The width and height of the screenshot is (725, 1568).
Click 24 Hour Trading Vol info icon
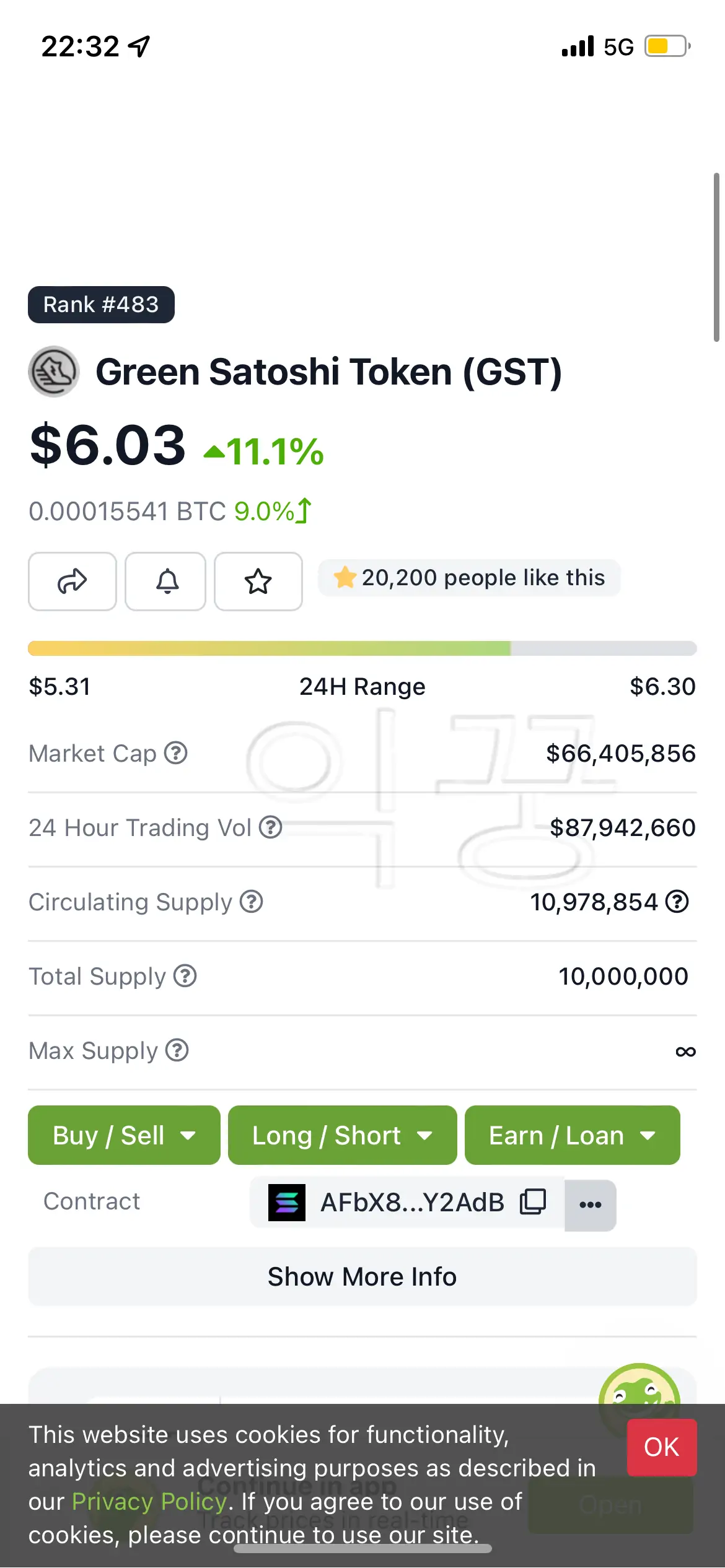click(271, 827)
